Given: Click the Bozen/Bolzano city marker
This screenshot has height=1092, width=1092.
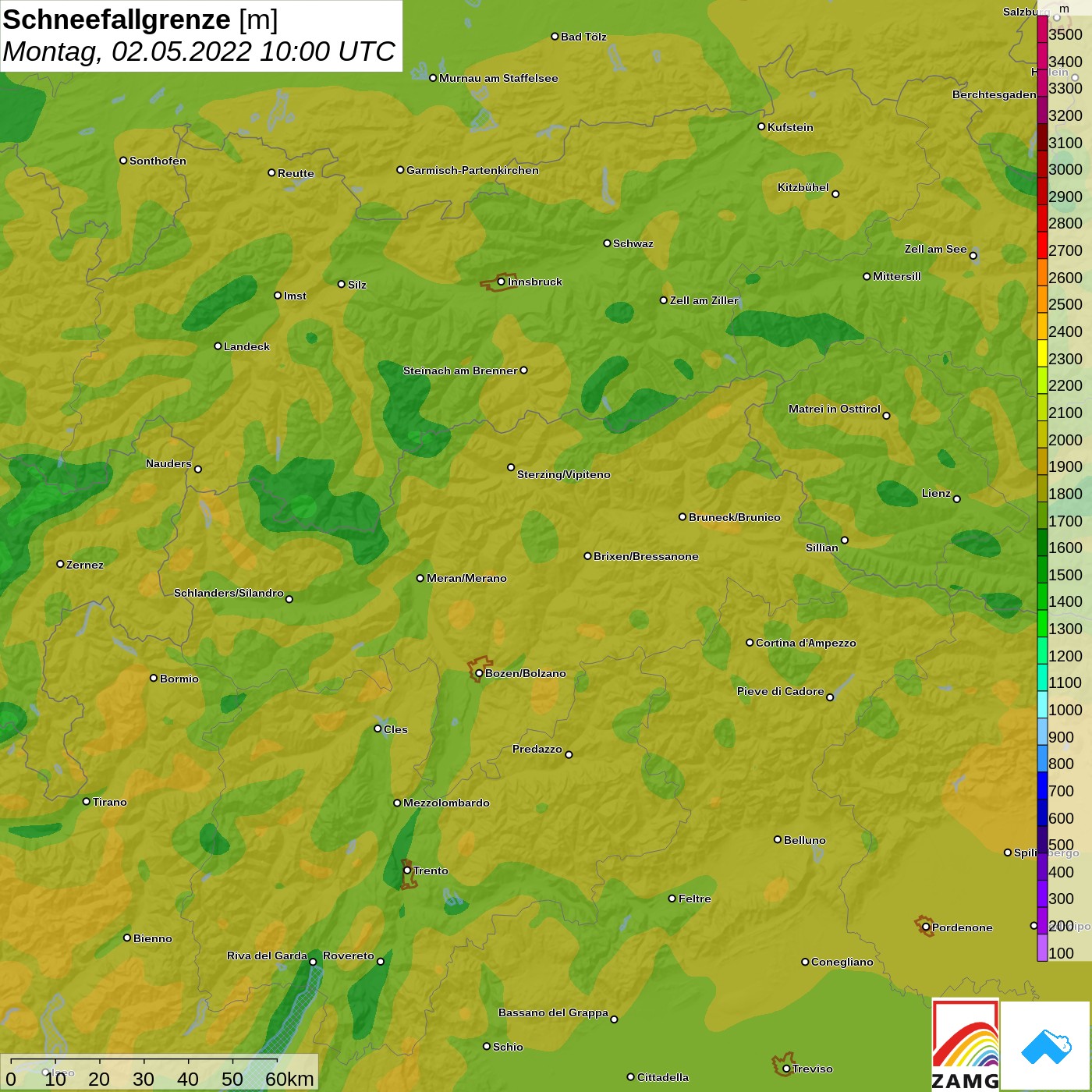Looking at the screenshot, I should tap(479, 673).
